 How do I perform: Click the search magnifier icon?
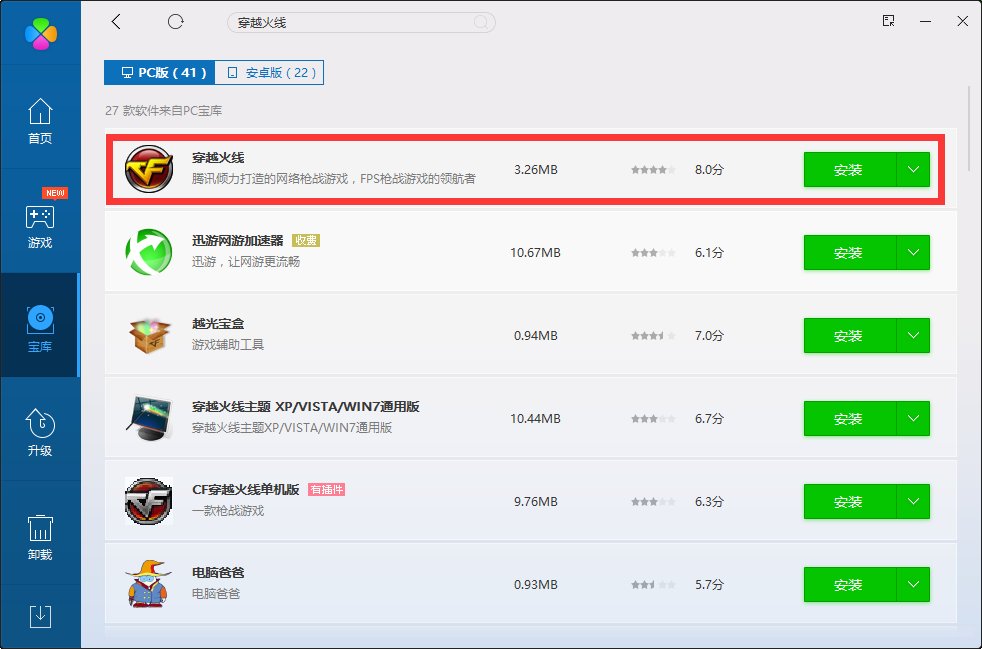pos(481,23)
